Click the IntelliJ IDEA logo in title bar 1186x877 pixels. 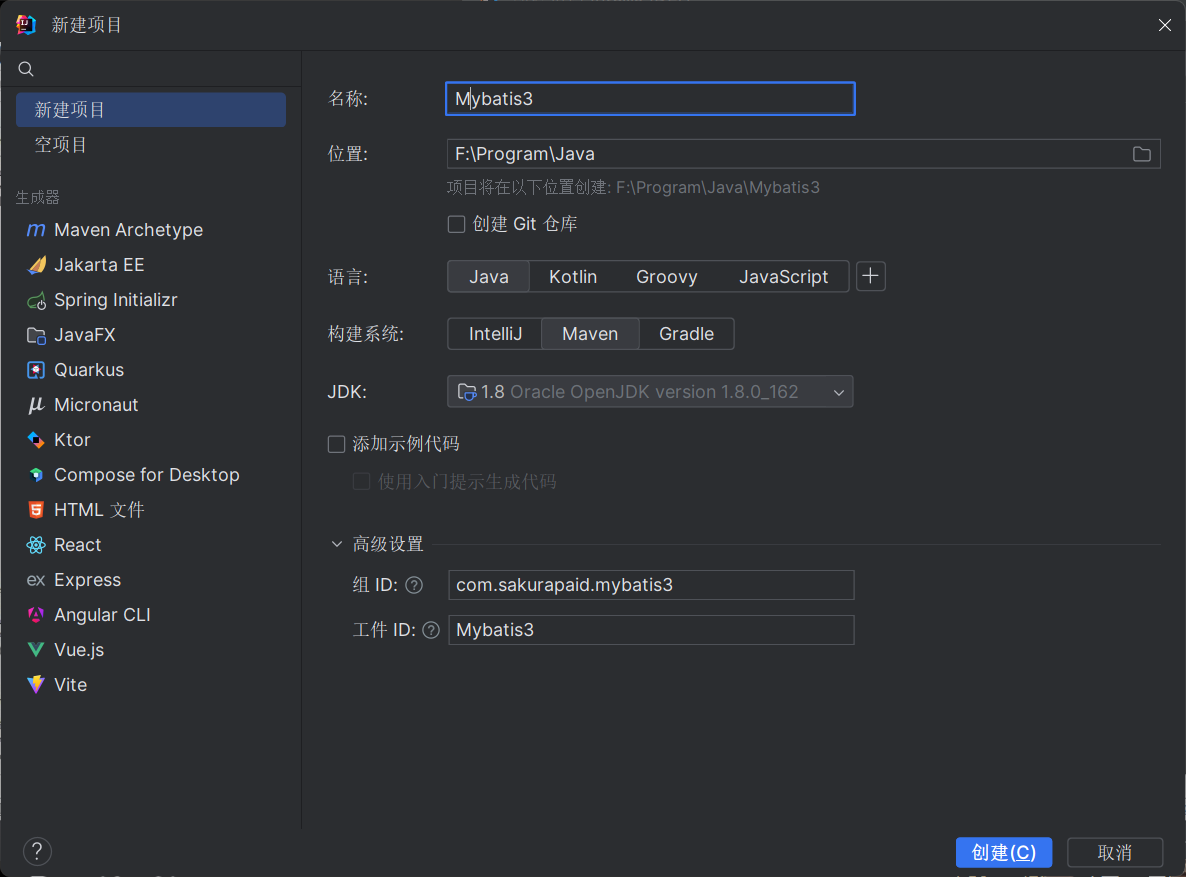26,25
